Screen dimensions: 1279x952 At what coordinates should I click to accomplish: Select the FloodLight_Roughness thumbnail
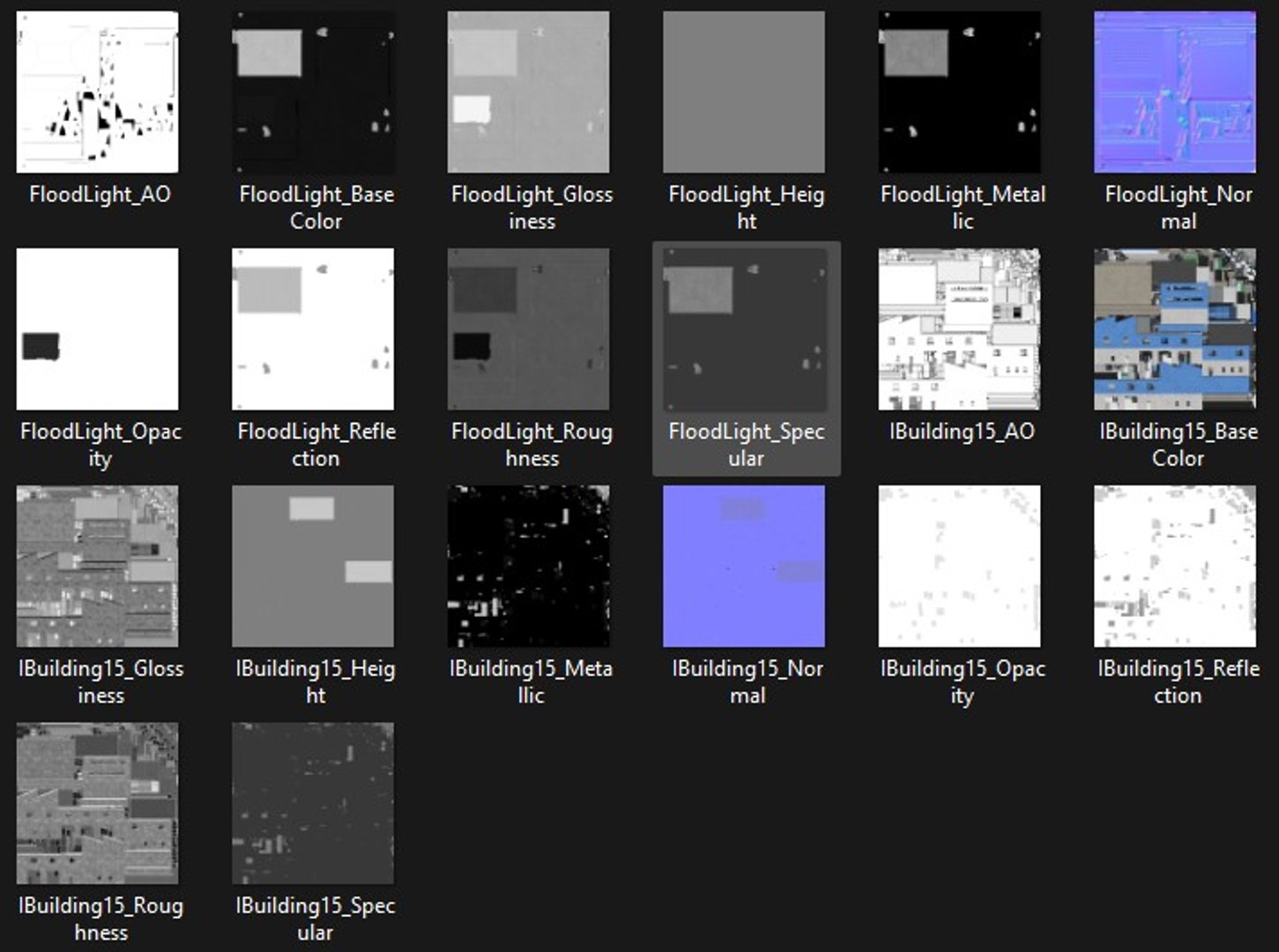(528, 329)
